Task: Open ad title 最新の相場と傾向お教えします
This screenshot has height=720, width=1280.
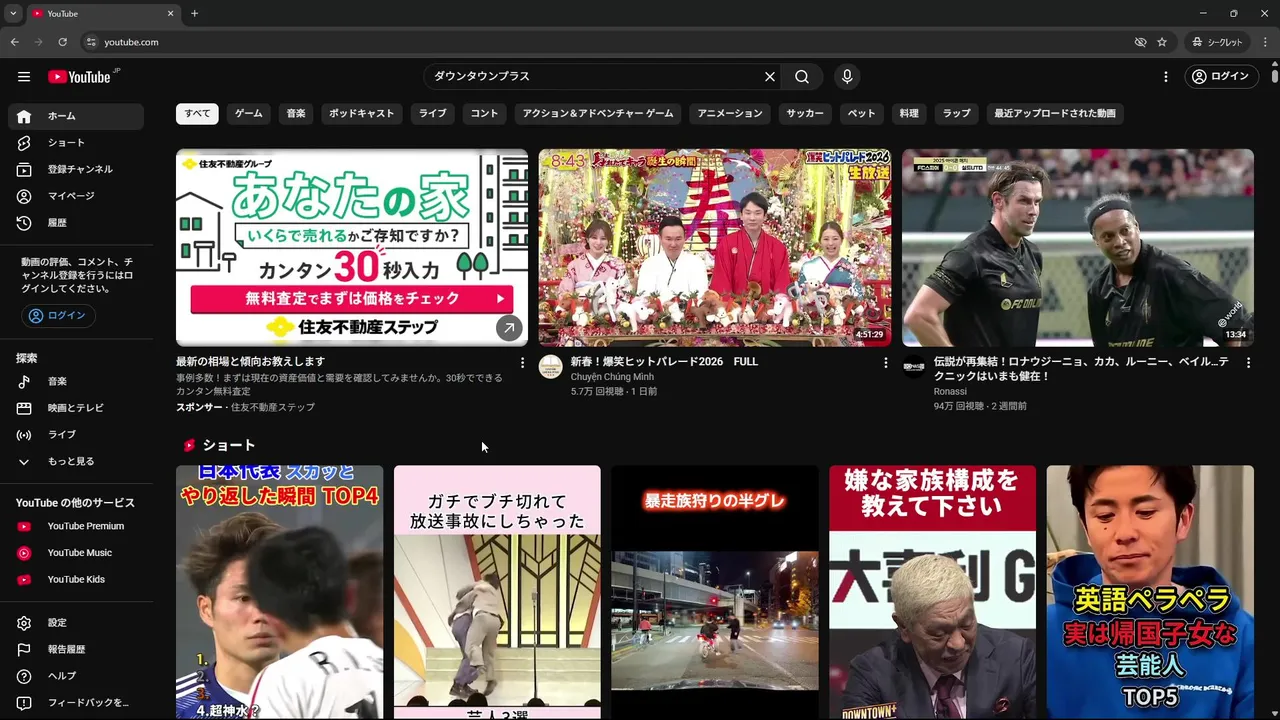Action: [250, 362]
